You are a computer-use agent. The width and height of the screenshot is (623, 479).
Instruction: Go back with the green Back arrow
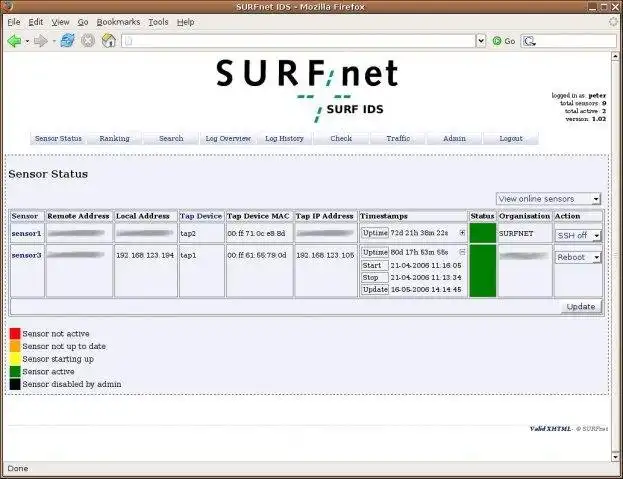pos(14,41)
